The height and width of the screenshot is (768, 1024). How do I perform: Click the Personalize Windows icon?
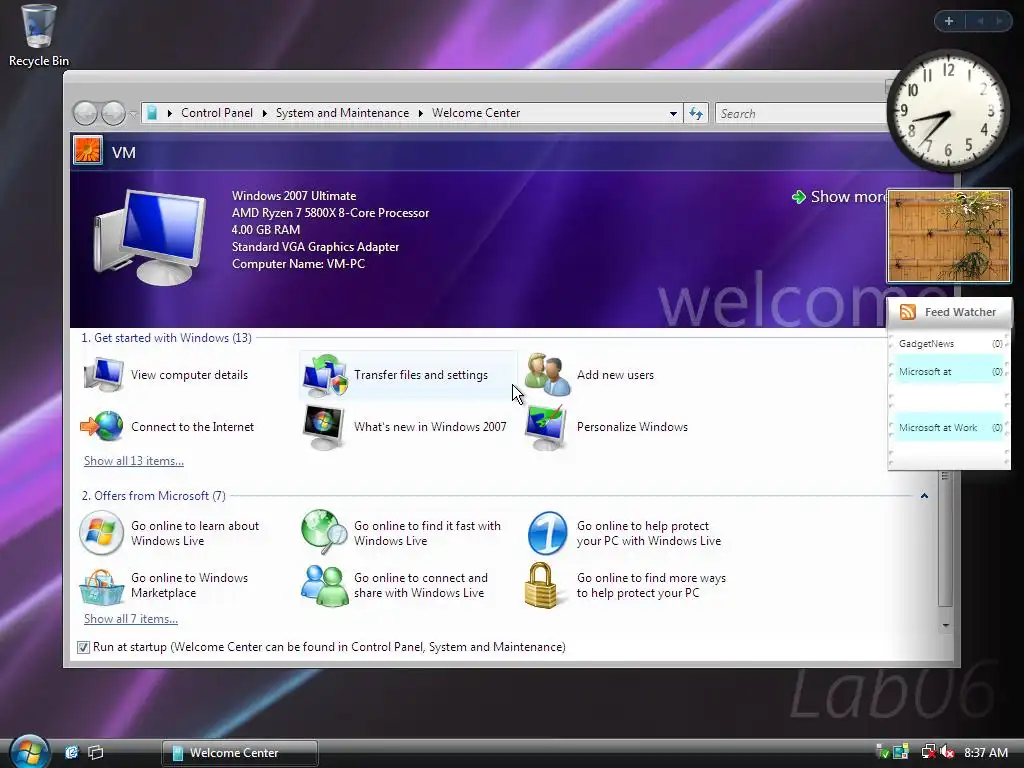click(546, 427)
